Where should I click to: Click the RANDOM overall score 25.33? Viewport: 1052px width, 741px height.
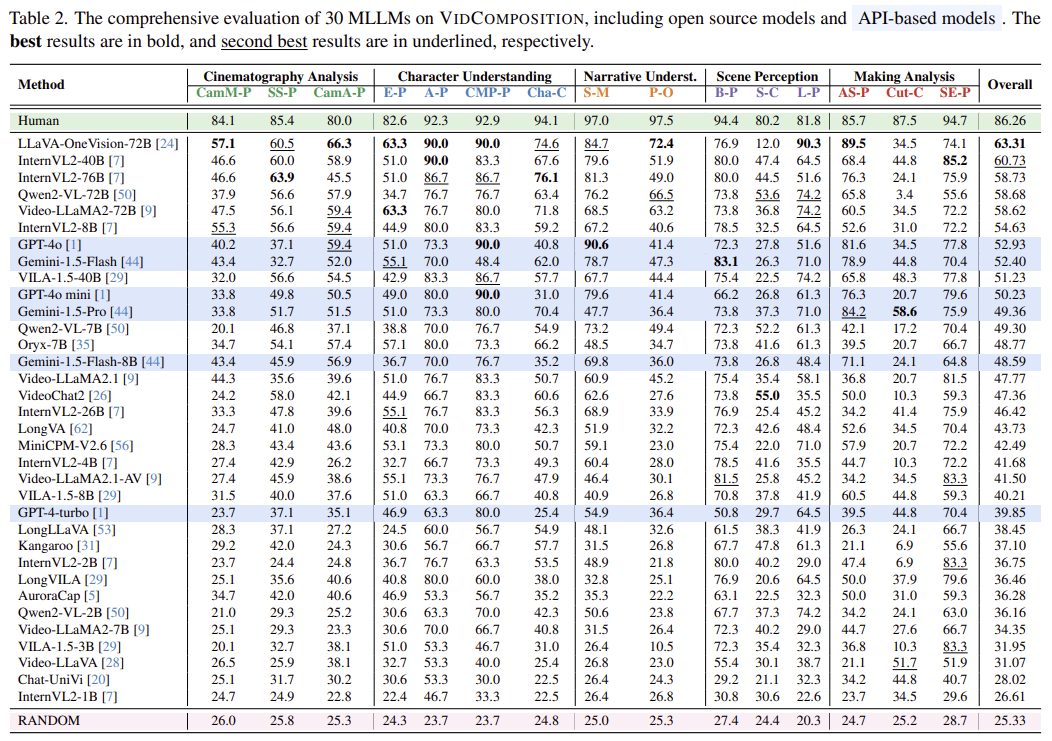pyautogui.click(x=1010, y=721)
